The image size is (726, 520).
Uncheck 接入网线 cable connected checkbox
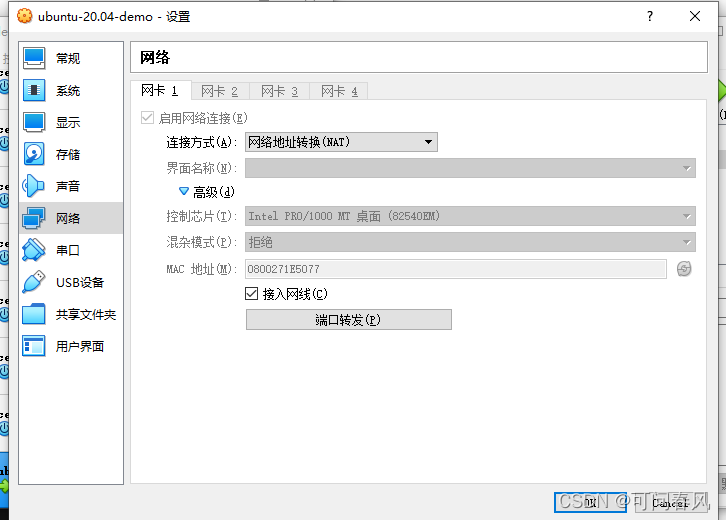(x=251, y=294)
